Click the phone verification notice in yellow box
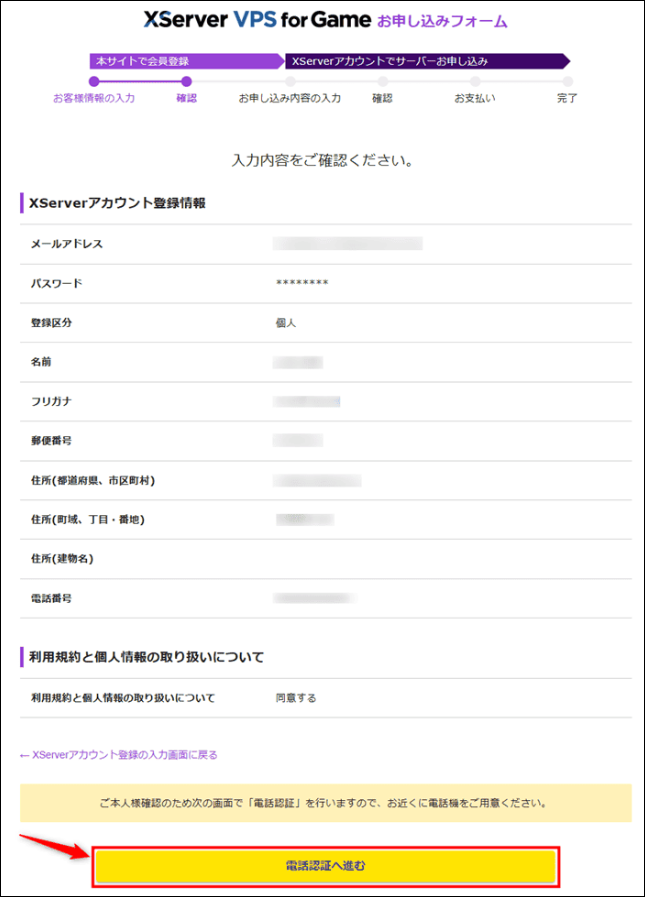The height and width of the screenshot is (897, 645). point(326,803)
